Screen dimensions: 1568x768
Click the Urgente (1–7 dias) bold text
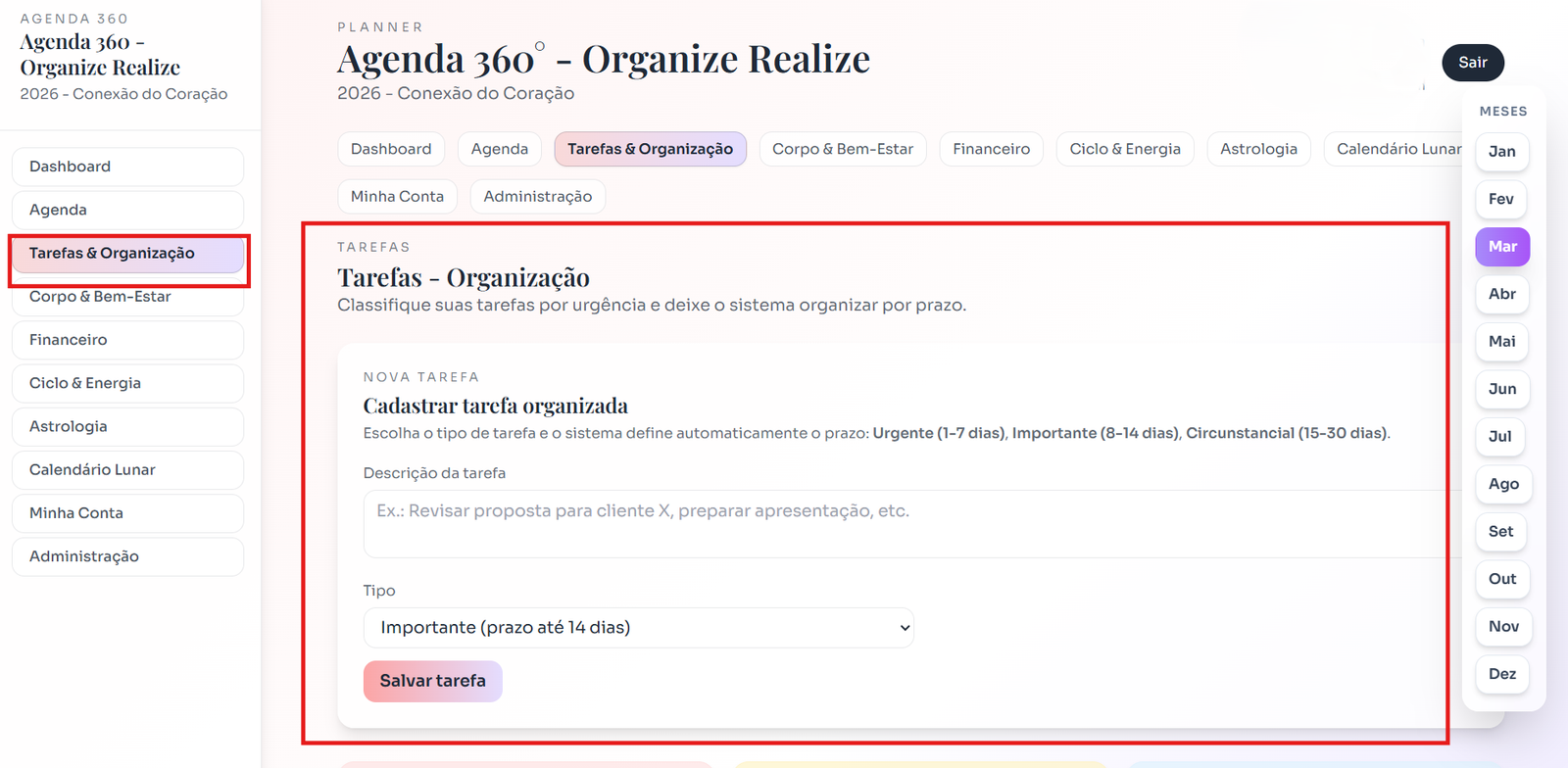tap(939, 433)
